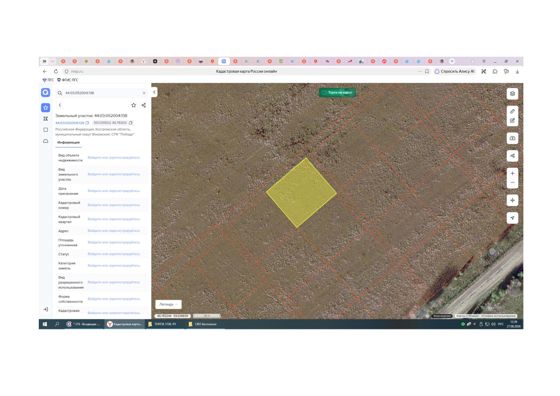Click the search field with cadastral number

click(102, 93)
